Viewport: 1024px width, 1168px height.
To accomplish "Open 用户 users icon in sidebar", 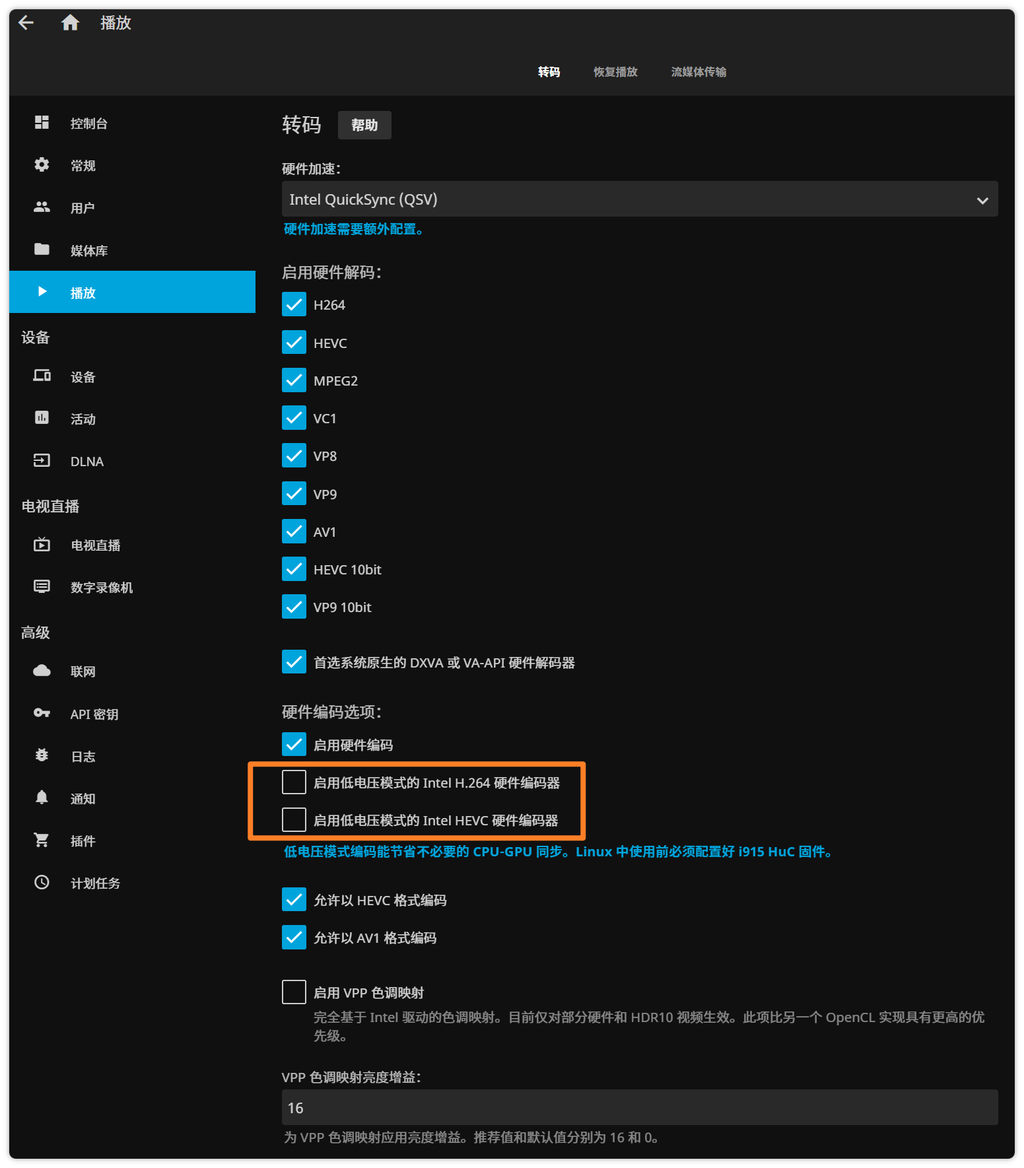I will pos(42,207).
